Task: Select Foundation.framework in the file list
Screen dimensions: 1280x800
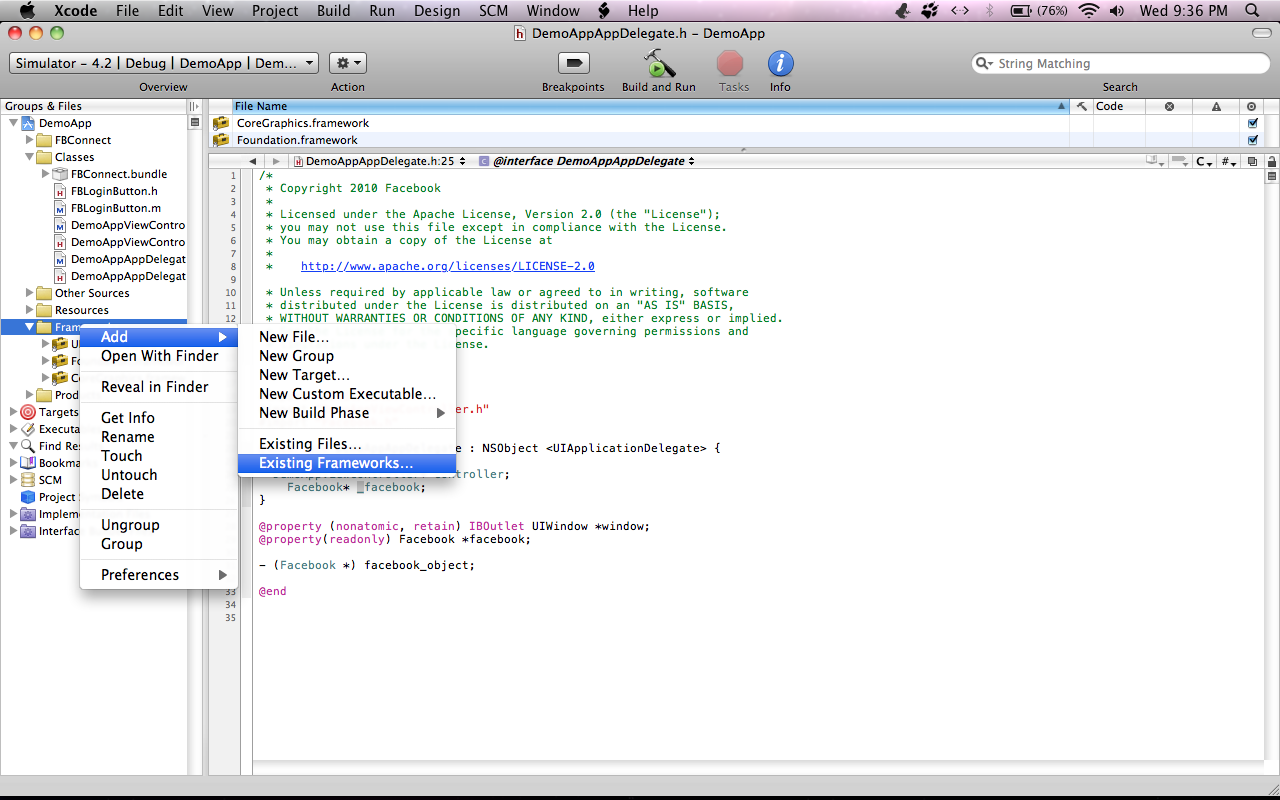Action: pos(297,140)
